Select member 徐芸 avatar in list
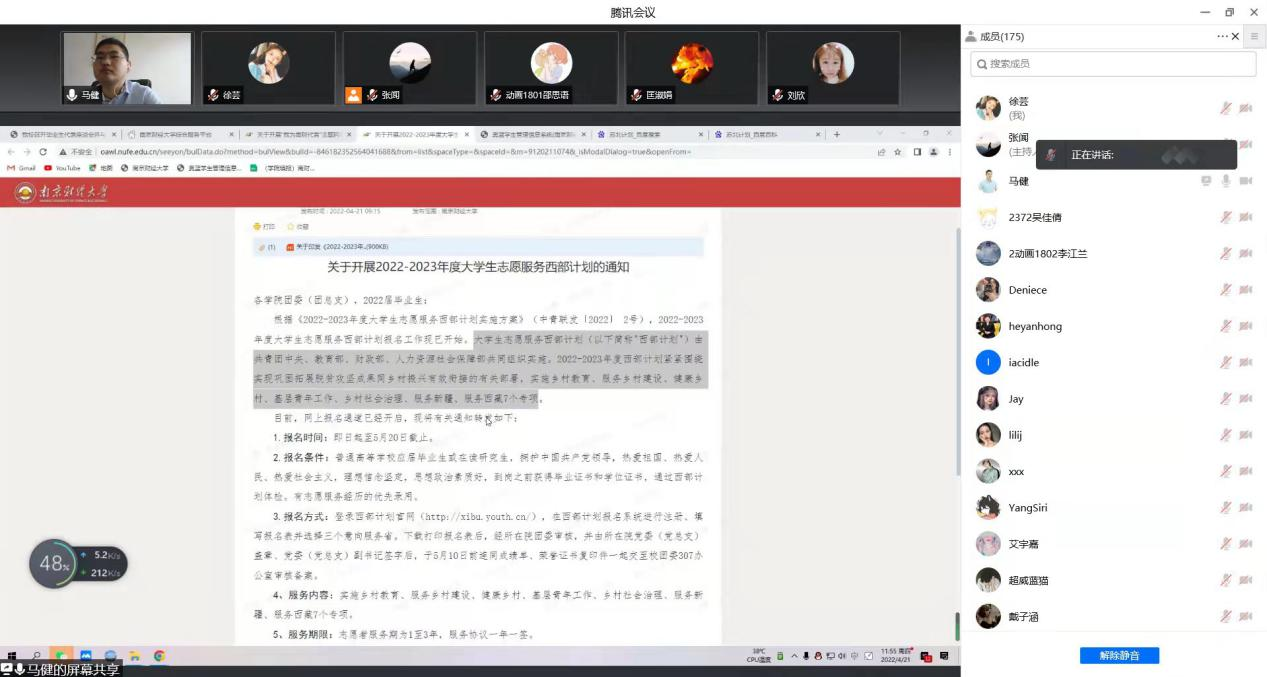 click(x=988, y=108)
